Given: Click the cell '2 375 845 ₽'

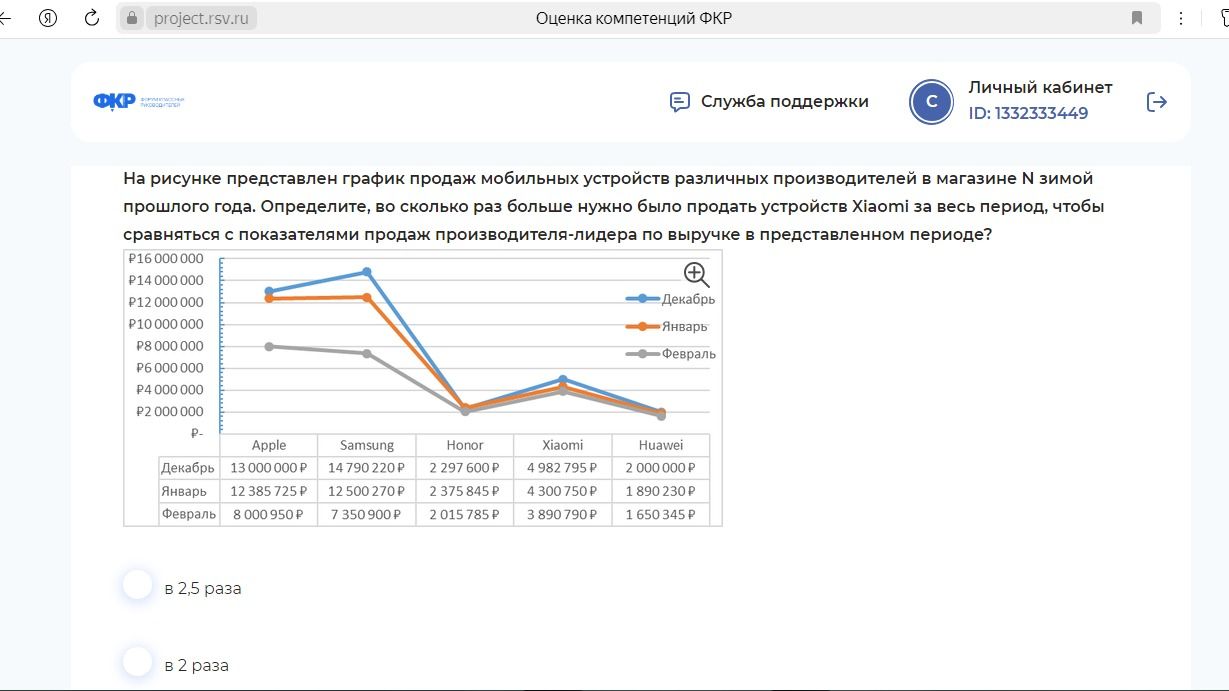Looking at the screenshot, I should click(464, 491).
